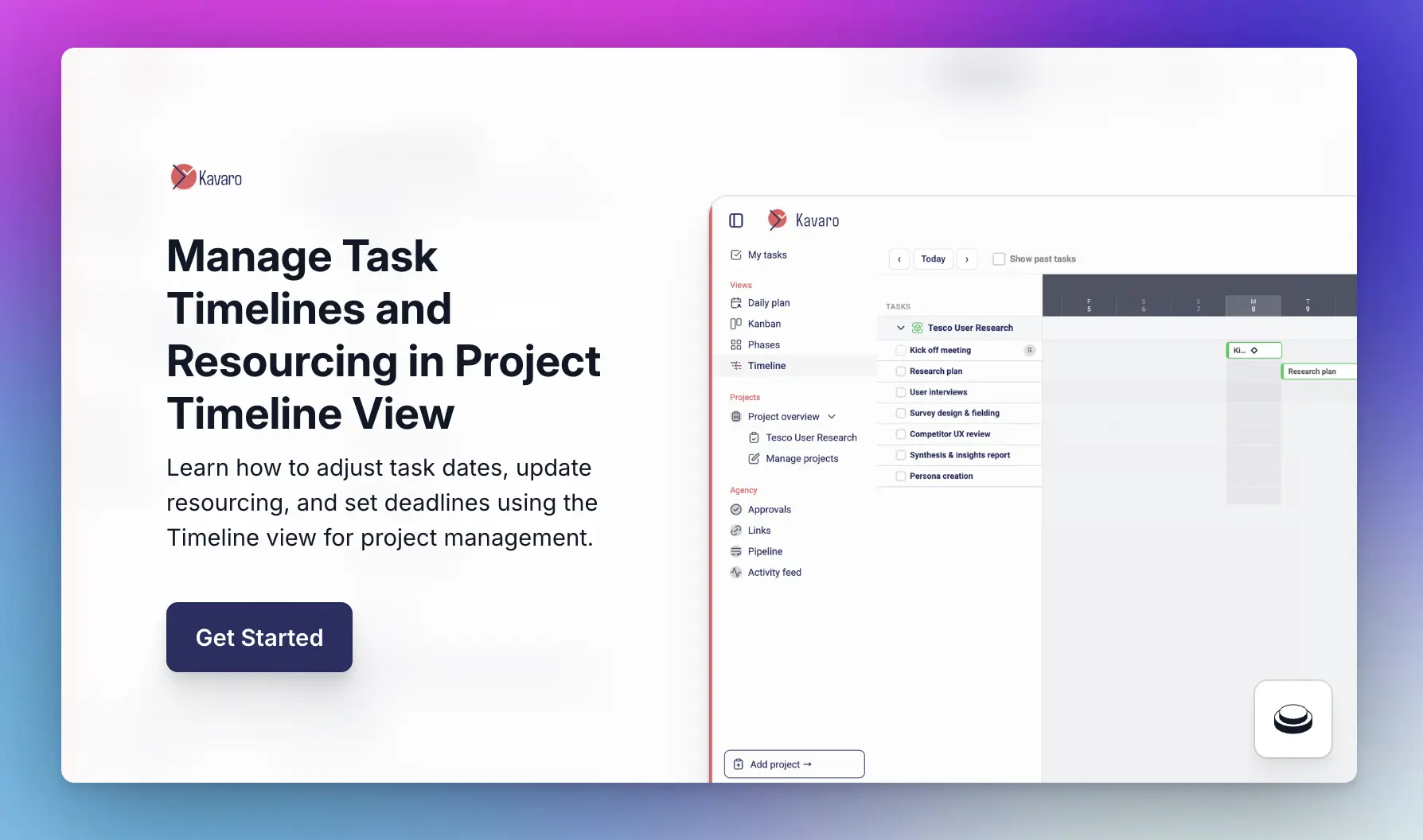
Task: Click the Kavaro logo in the app header
Action: [803, 220]
